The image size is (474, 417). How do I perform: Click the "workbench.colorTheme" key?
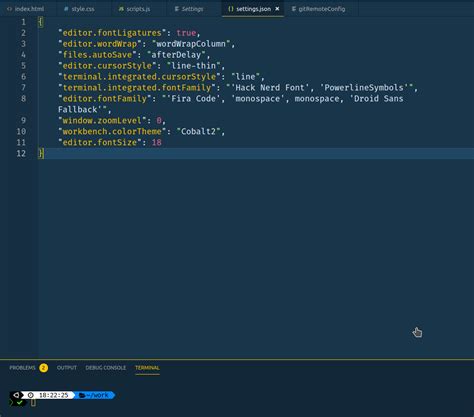112,131
